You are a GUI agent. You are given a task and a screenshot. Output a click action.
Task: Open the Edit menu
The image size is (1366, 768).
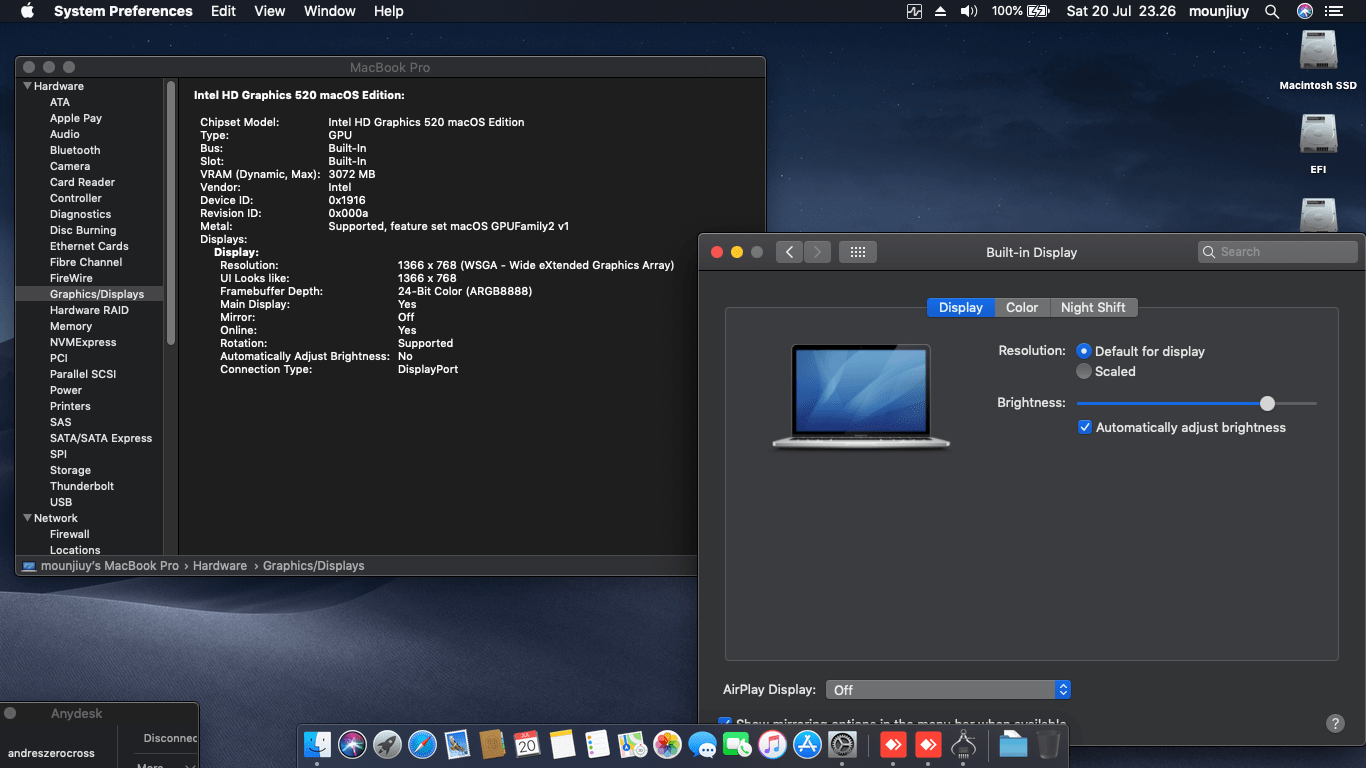pyautogui.click(x=223, y=11)
